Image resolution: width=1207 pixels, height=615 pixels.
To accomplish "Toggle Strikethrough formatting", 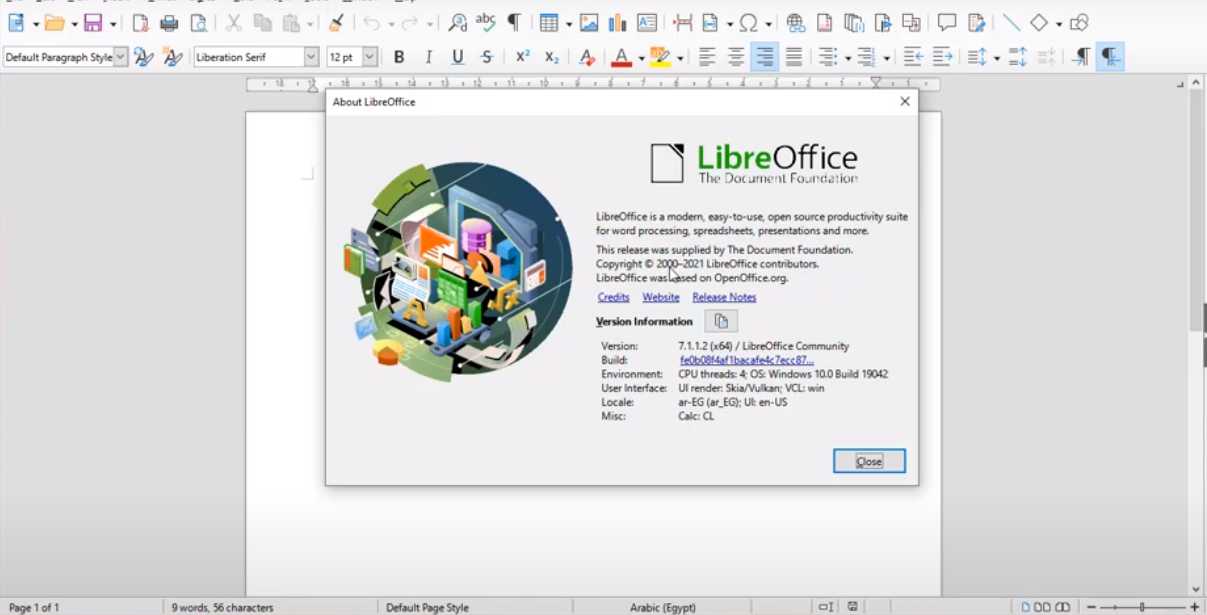I will [x=486, y=57].
